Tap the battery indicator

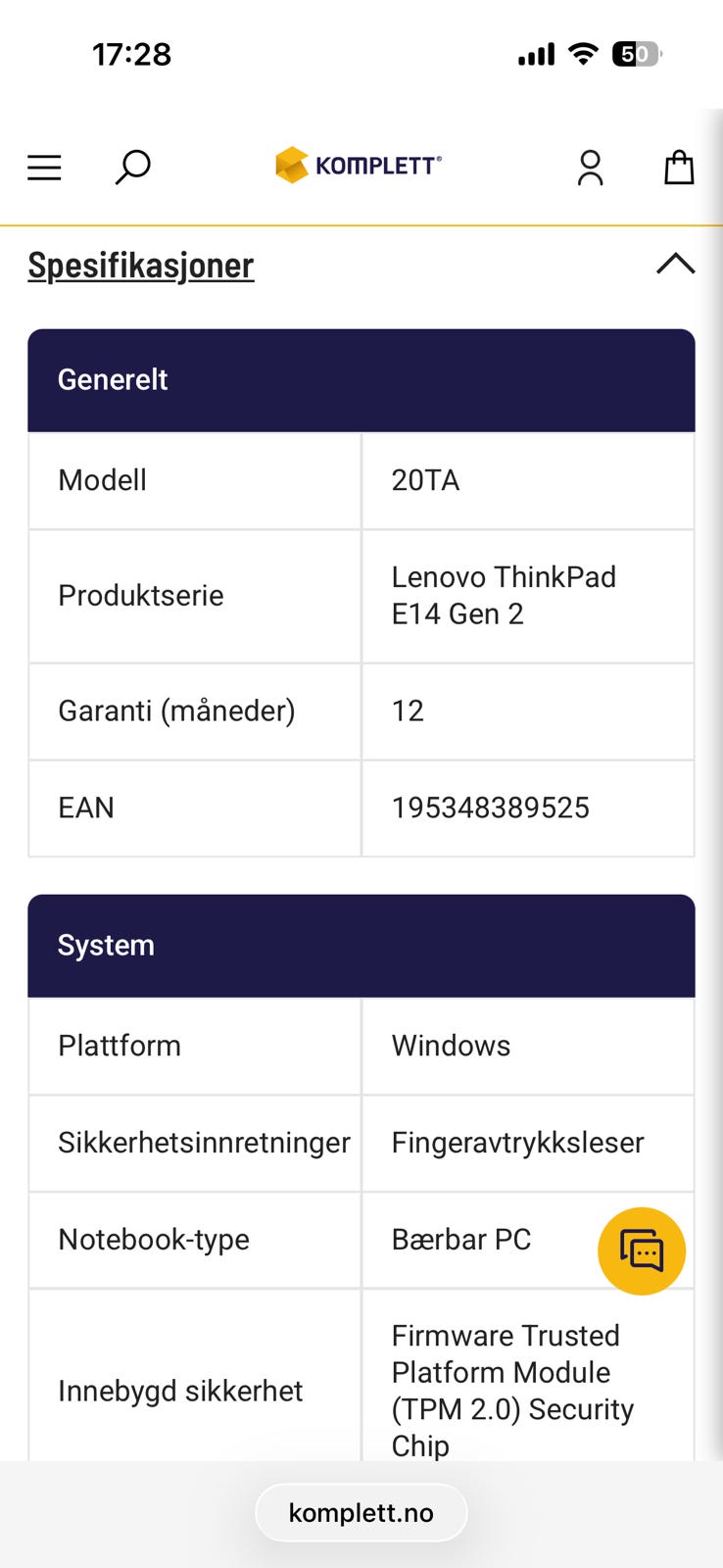[x=636, y=55]
